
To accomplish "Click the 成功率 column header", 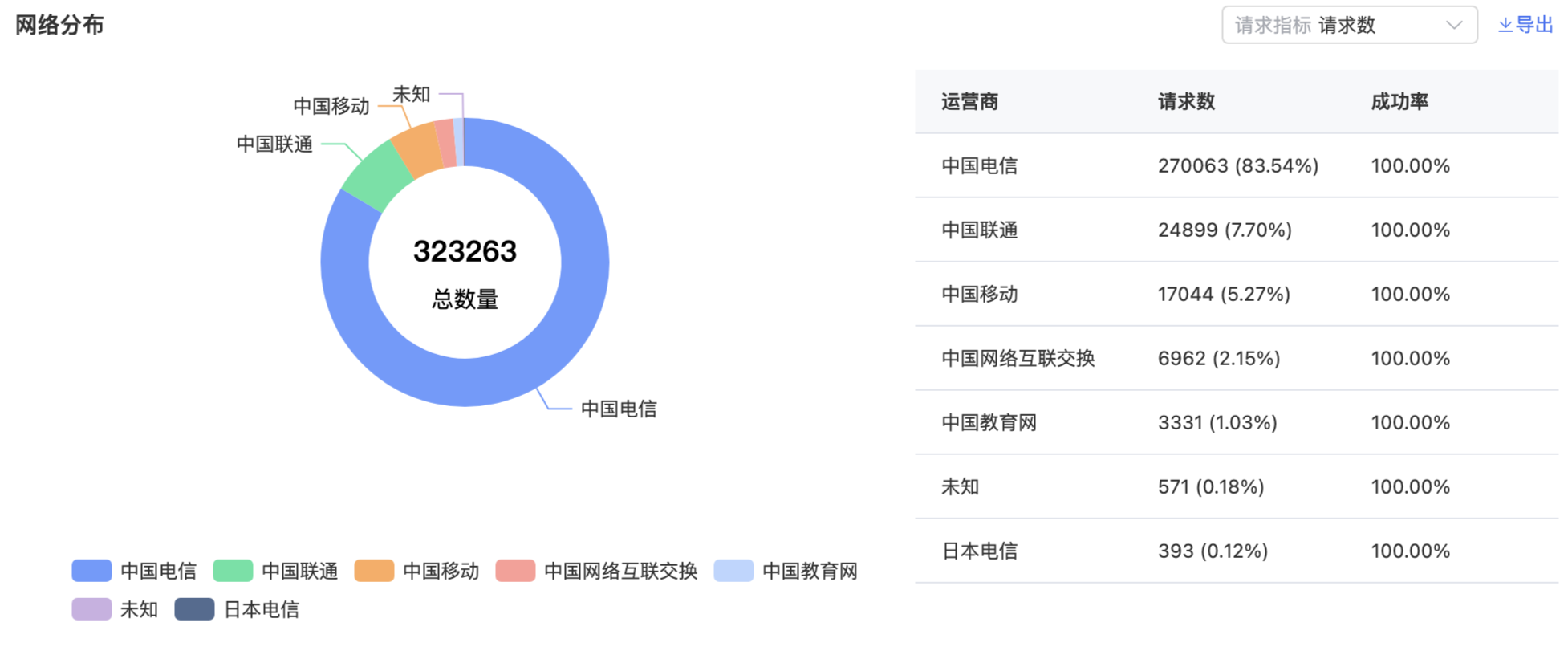I will (1399, 102).
